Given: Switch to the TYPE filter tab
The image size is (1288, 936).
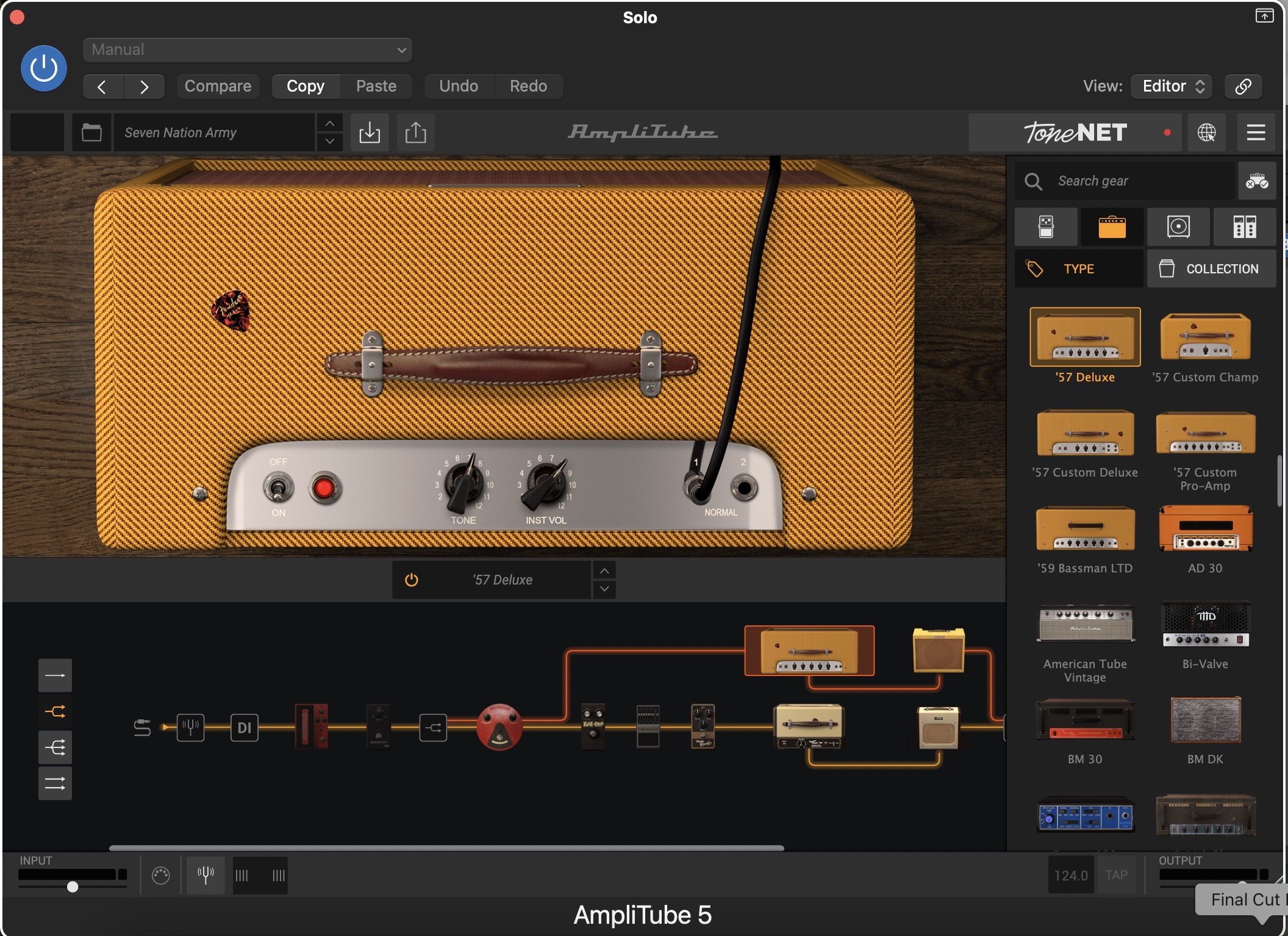Looking at the screenshot, I should point(1079,268).
